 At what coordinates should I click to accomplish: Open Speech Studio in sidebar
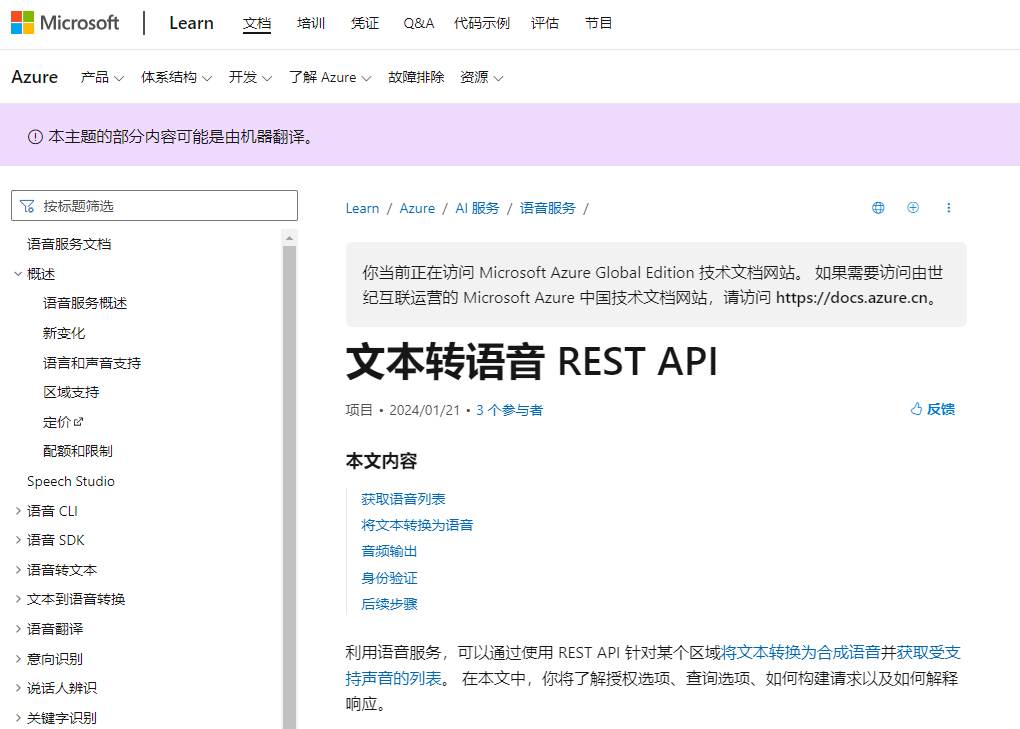71,481
